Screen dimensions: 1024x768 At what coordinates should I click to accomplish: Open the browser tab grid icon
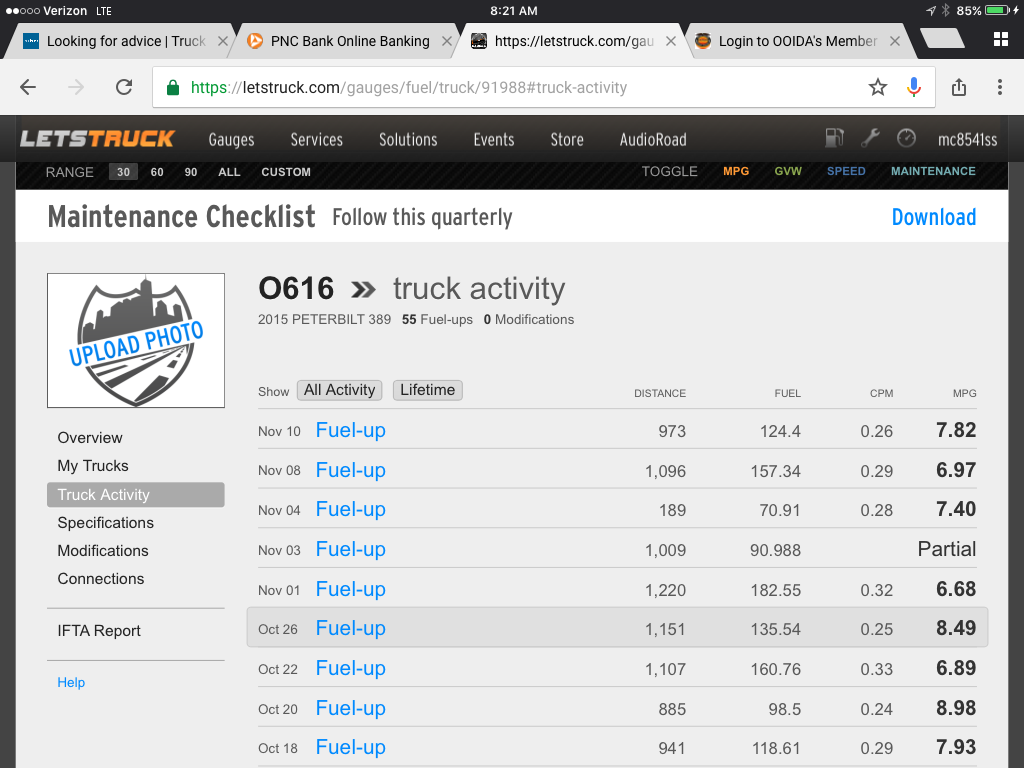coord(1000,40)
